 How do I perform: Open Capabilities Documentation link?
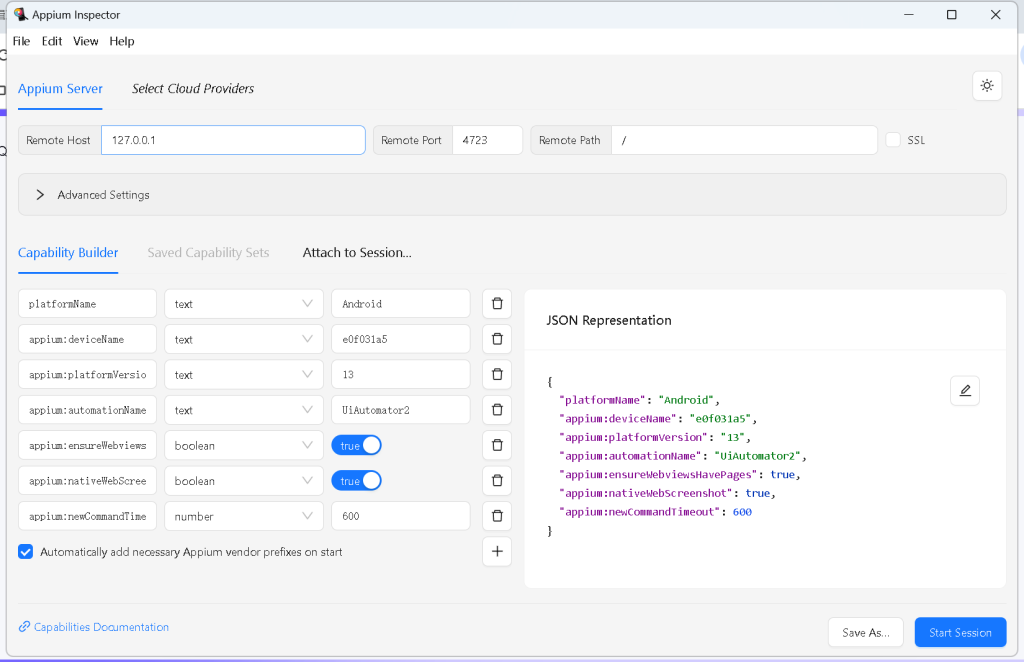tap(93, 627)
